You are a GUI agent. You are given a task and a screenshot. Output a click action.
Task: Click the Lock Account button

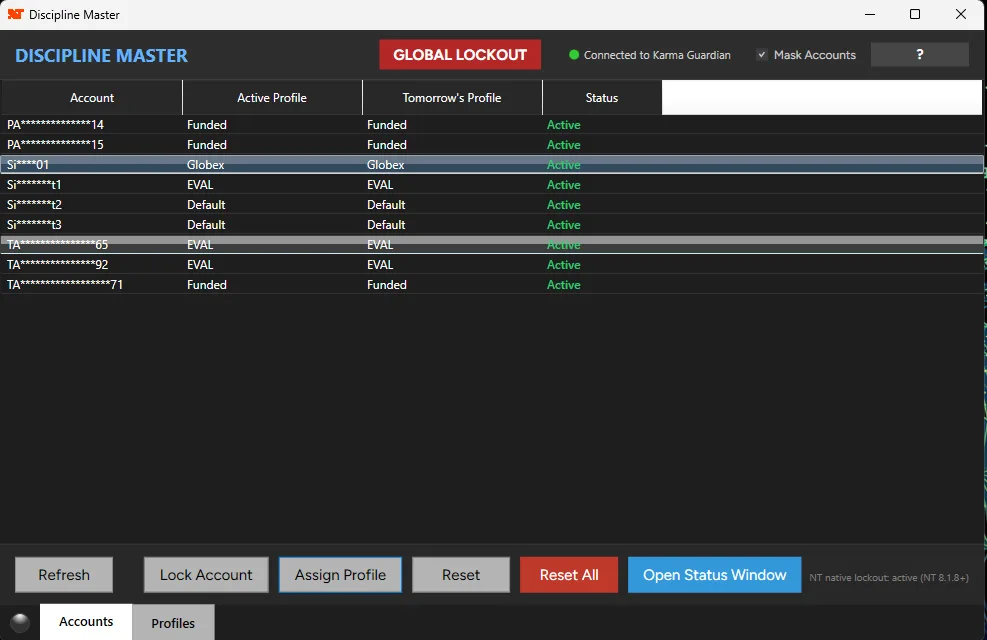click(x=206, y=575)
